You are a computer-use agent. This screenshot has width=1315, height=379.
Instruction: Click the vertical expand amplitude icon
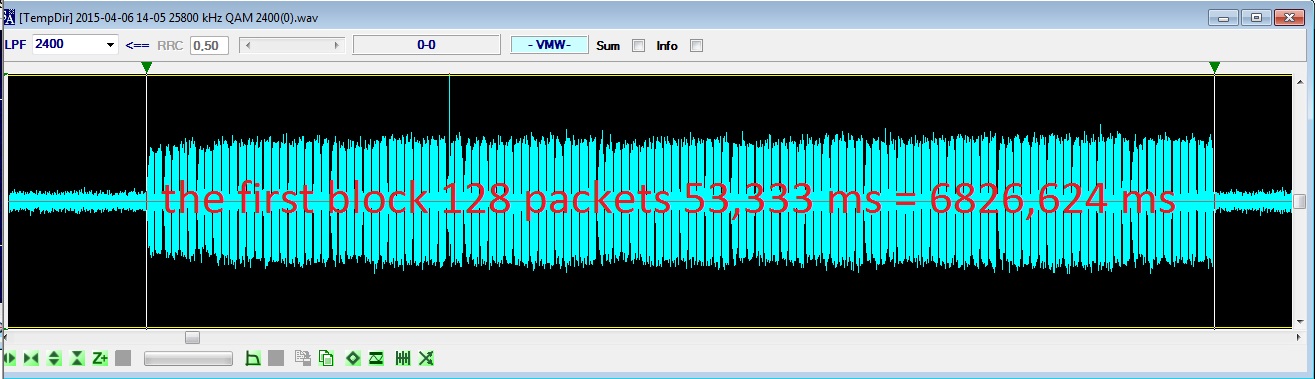[x=54, y=358]
